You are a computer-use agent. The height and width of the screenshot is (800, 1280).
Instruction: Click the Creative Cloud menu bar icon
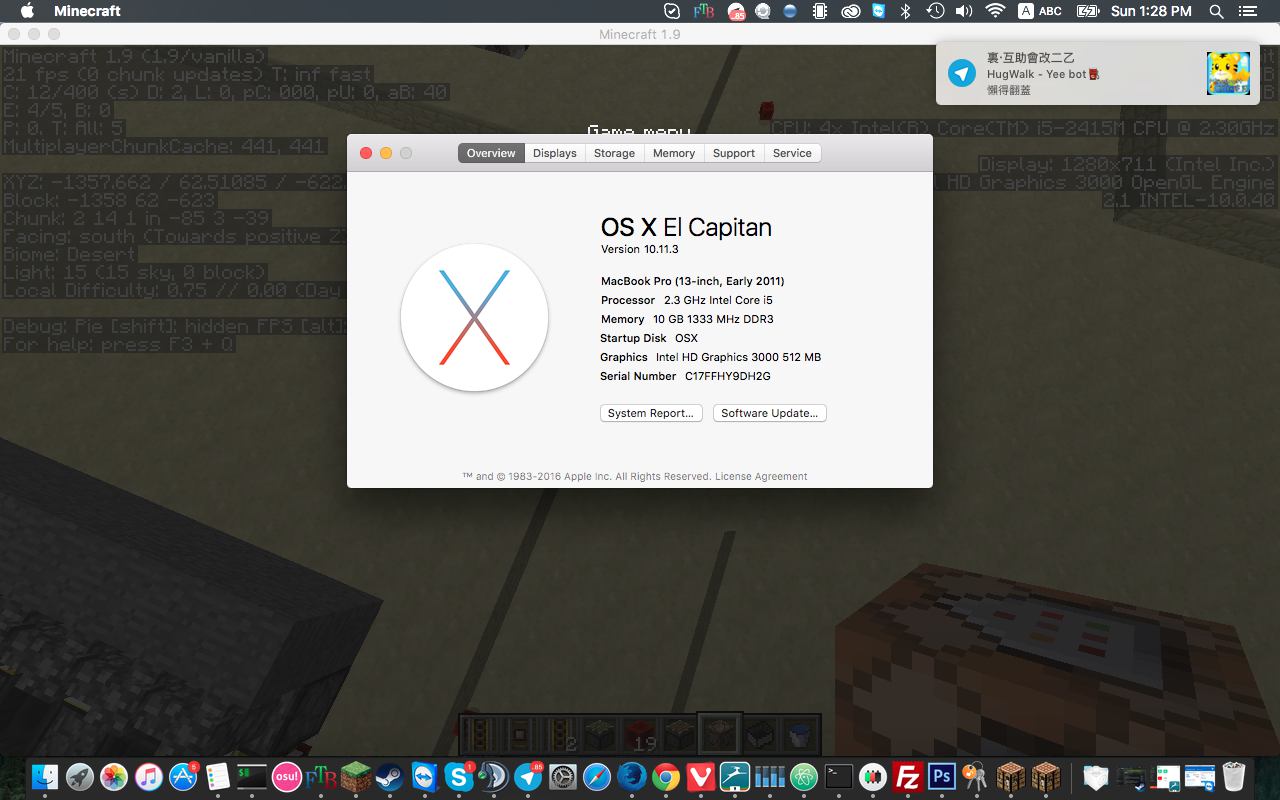coord(850,11)
